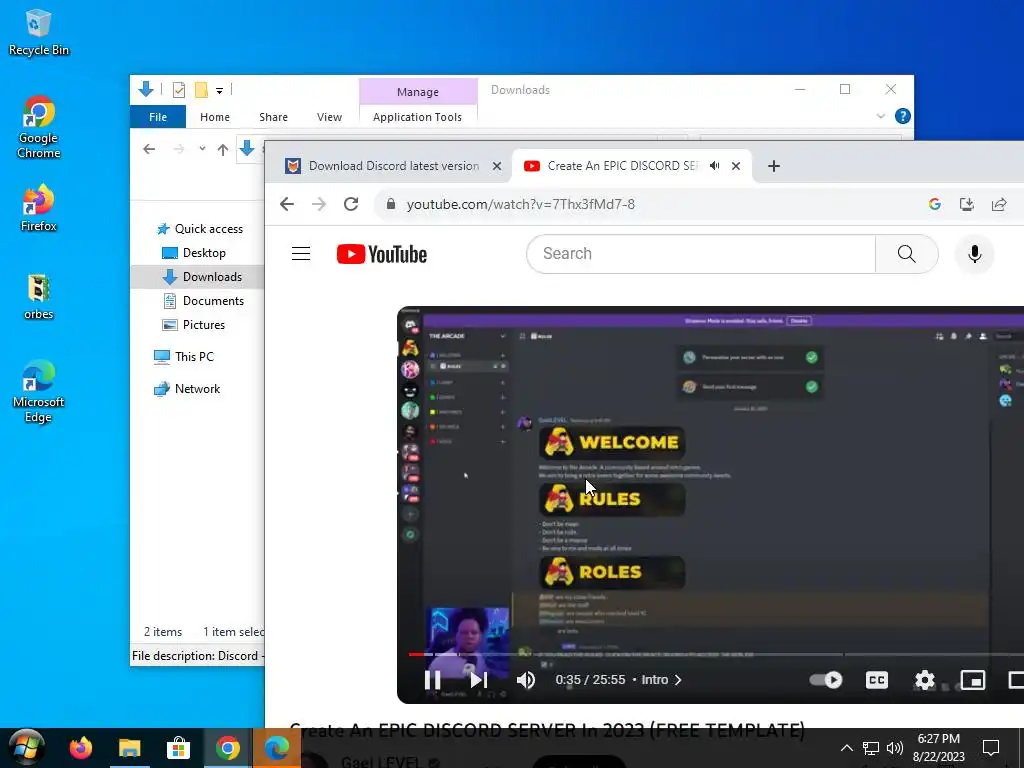
Task: Close the Download Discord tab
Action: tap(497, 166)
